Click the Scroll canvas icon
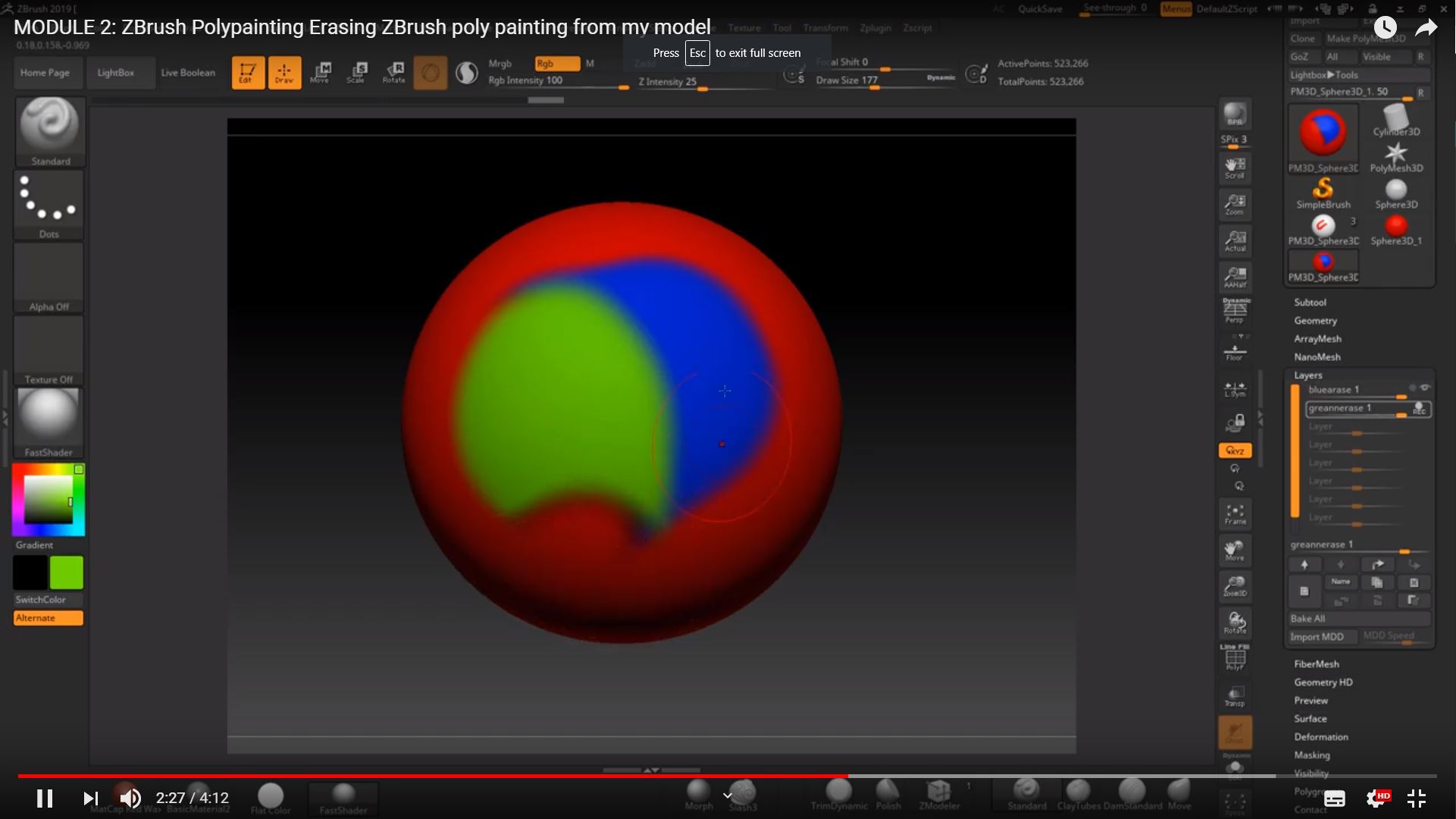 [x=1235, y=168]
